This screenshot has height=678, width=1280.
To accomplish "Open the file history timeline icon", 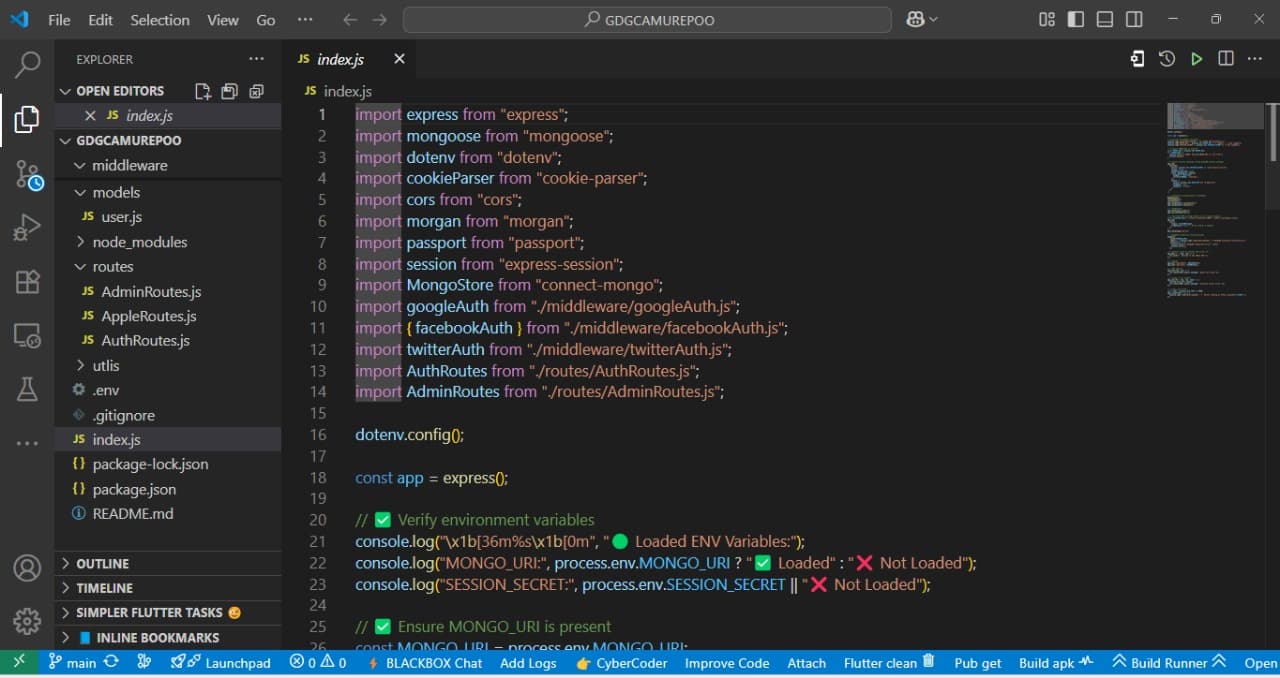I will click(x=1166, y=59).
